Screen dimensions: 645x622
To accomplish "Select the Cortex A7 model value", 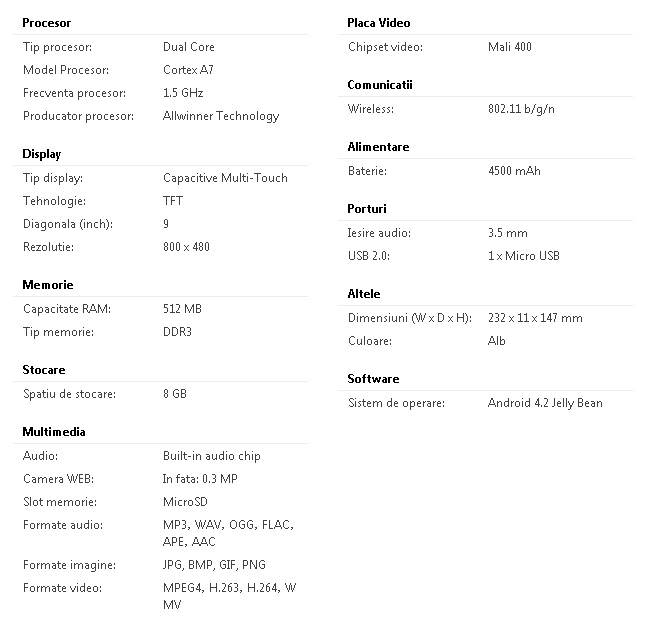I will click(188, 70).
